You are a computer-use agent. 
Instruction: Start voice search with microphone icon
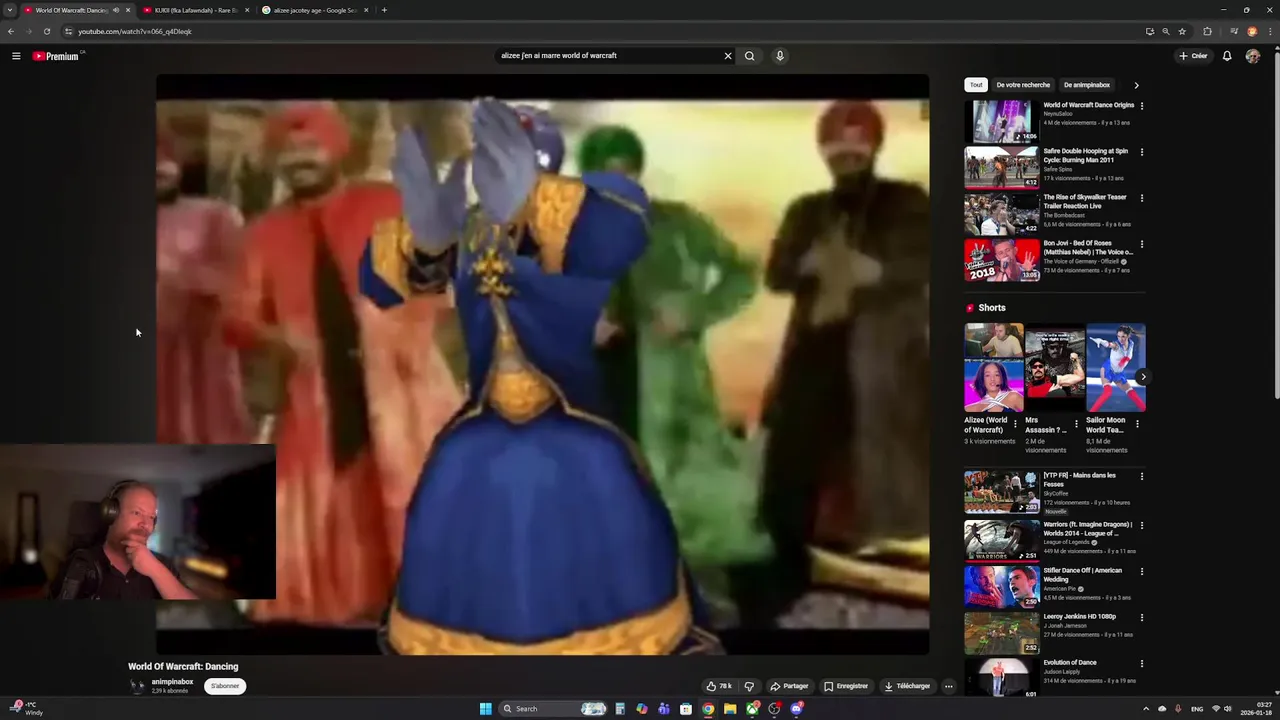(x=780, y=56)
